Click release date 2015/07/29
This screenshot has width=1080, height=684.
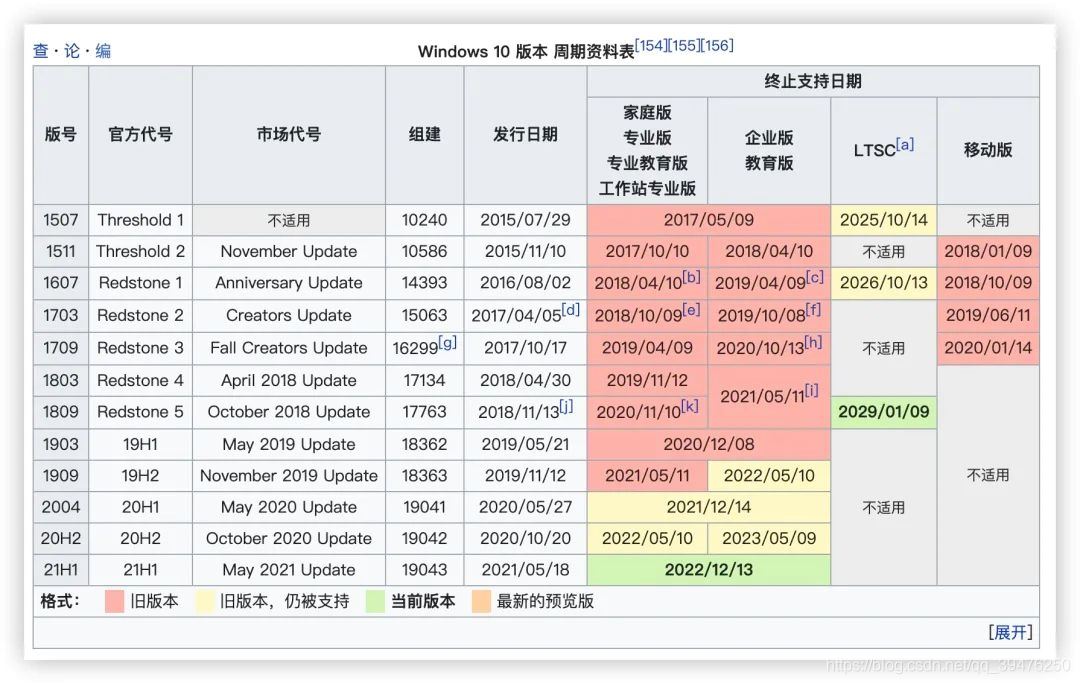coord(526,220)
